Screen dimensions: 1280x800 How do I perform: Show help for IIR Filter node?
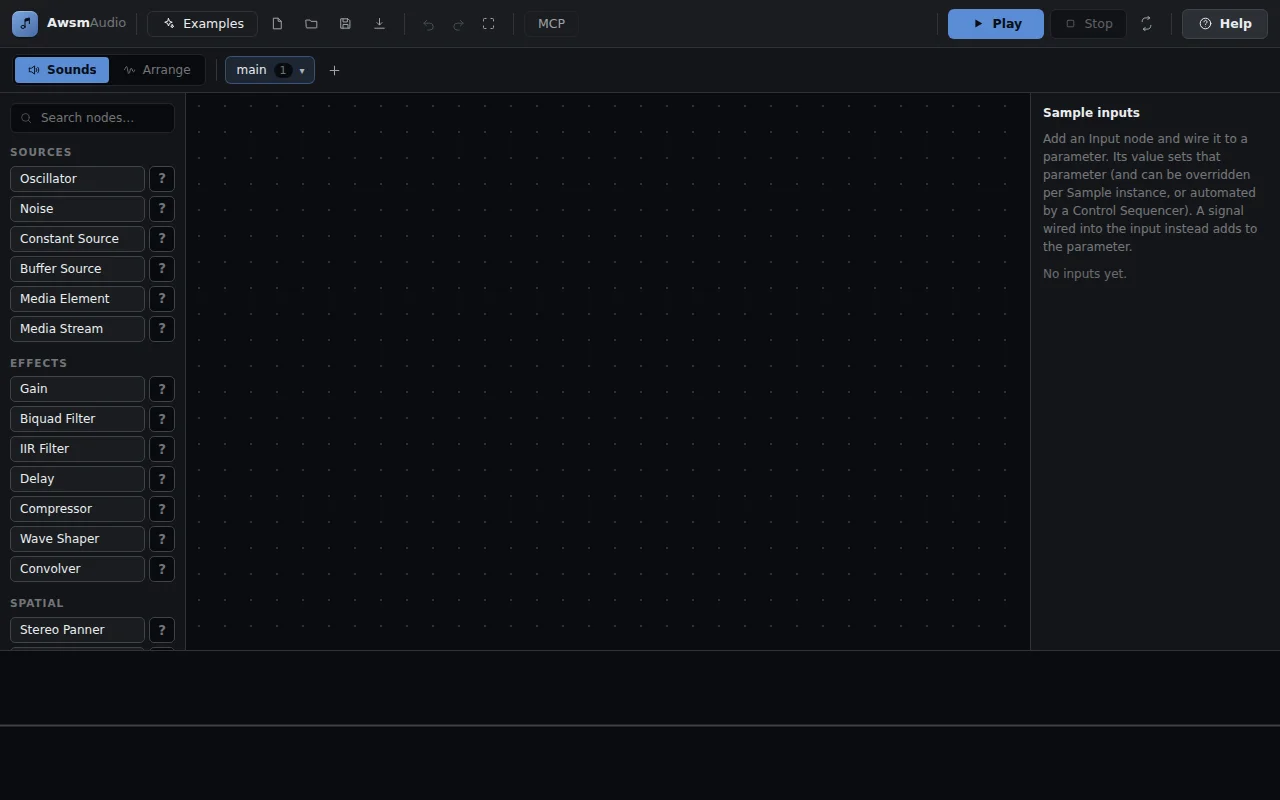coord(161,449)
